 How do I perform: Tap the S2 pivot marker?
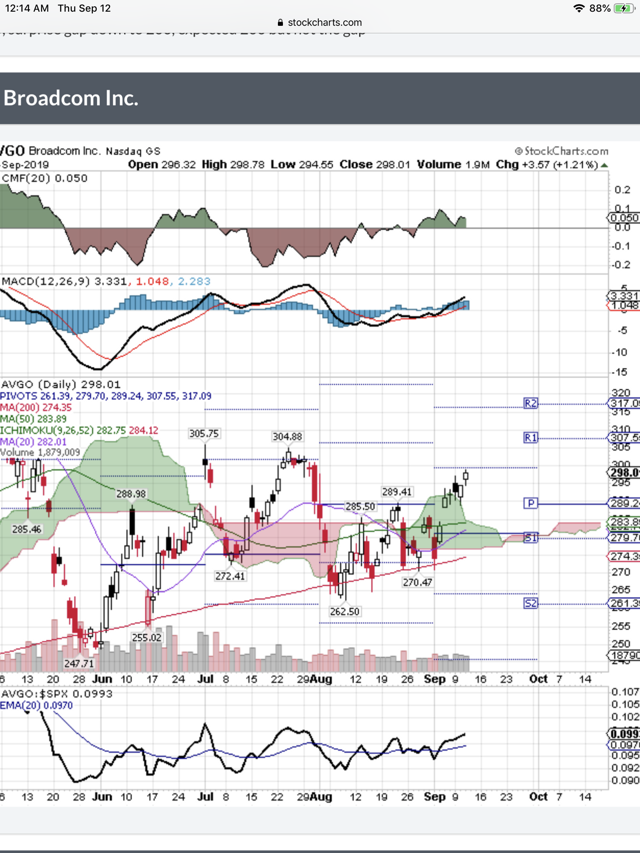(531, 603)
